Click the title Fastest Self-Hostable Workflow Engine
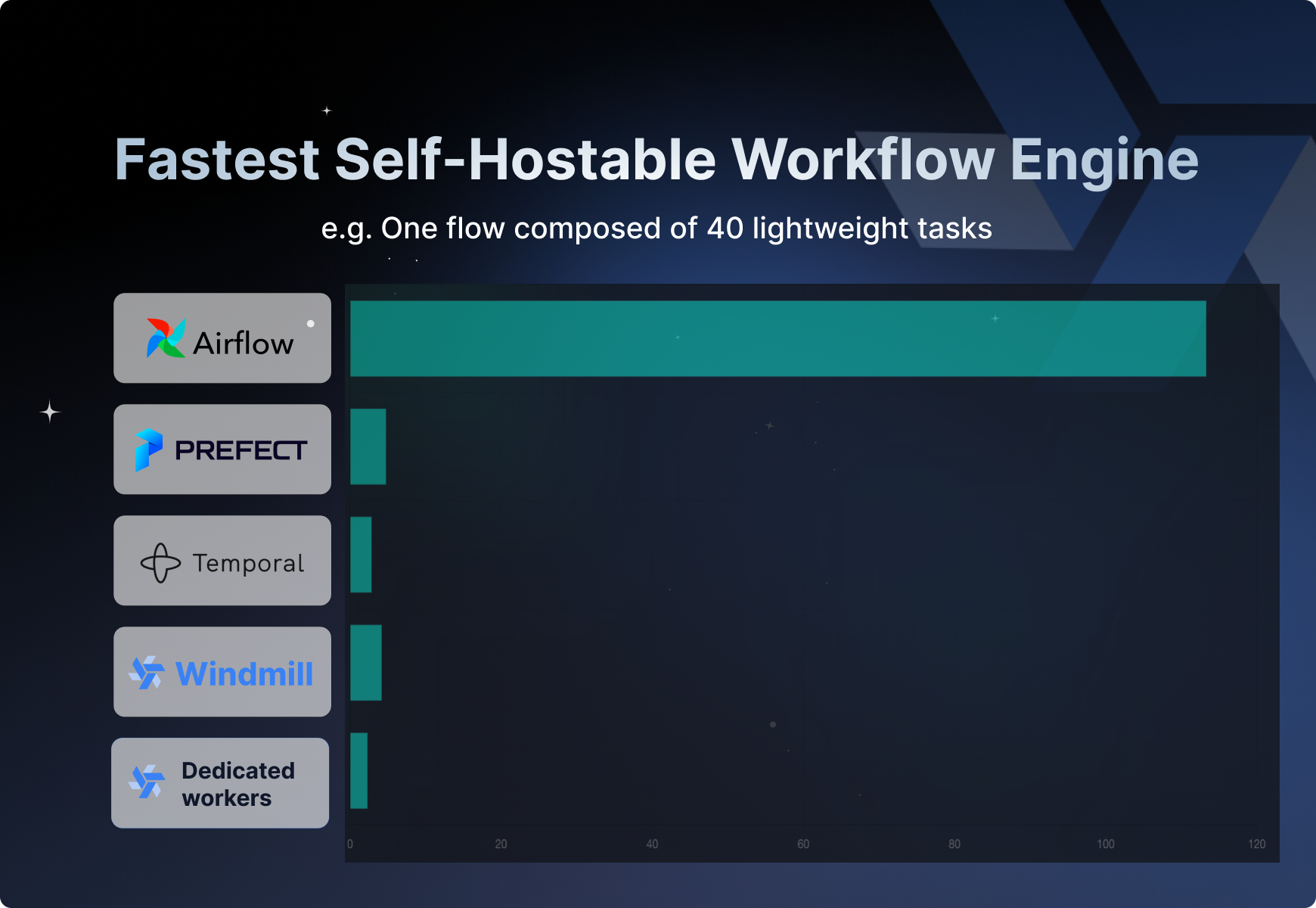 (656, 159)
